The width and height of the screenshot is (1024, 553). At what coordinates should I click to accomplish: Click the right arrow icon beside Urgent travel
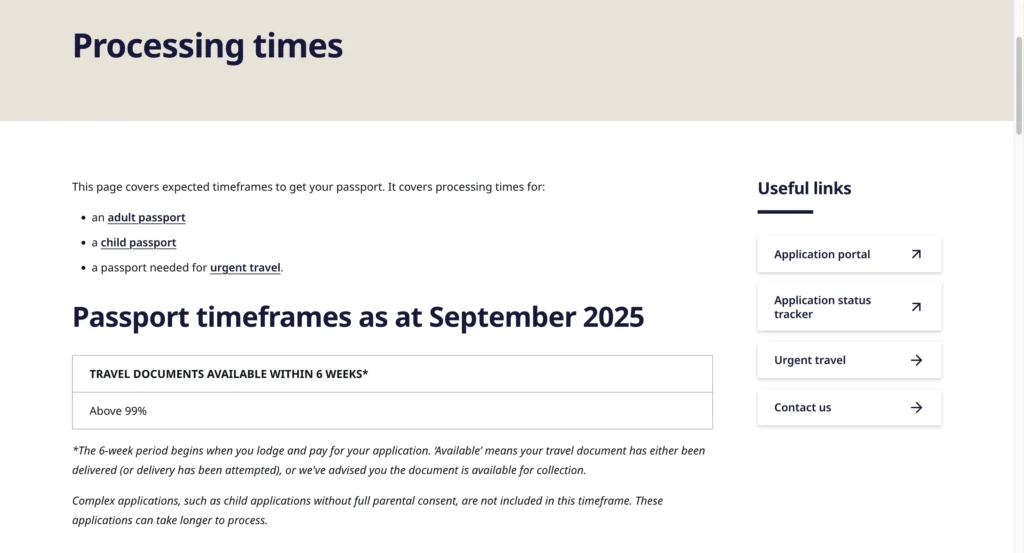(x=916, y=360)
